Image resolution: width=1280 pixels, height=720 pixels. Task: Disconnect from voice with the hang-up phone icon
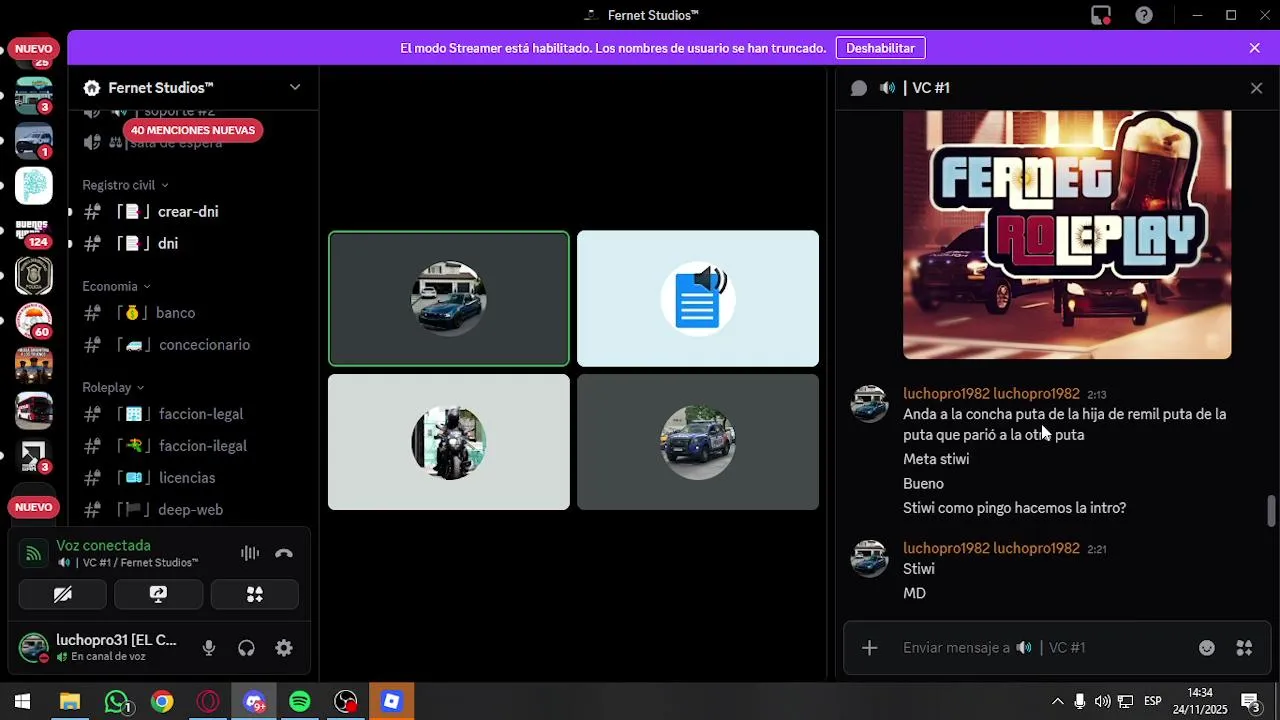[x=284, y=553]
